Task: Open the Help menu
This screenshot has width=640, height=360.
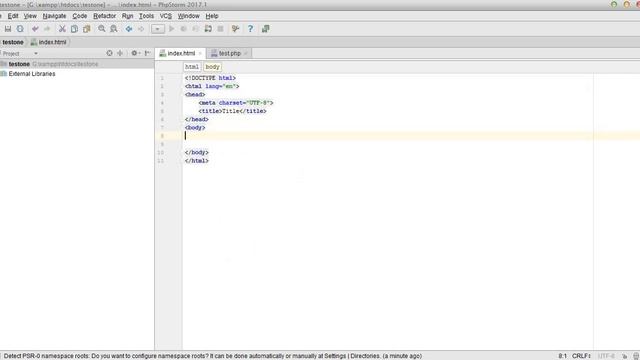Action: coord(212,16)
